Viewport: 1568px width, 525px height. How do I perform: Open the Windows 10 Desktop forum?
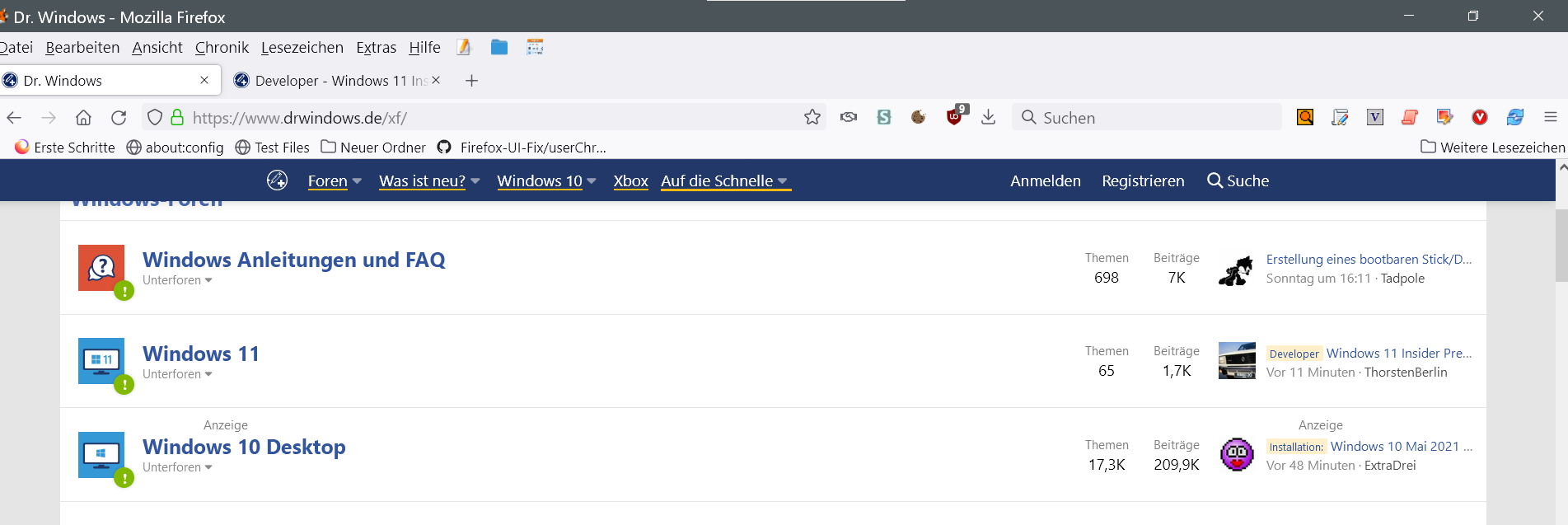point(244,447)
